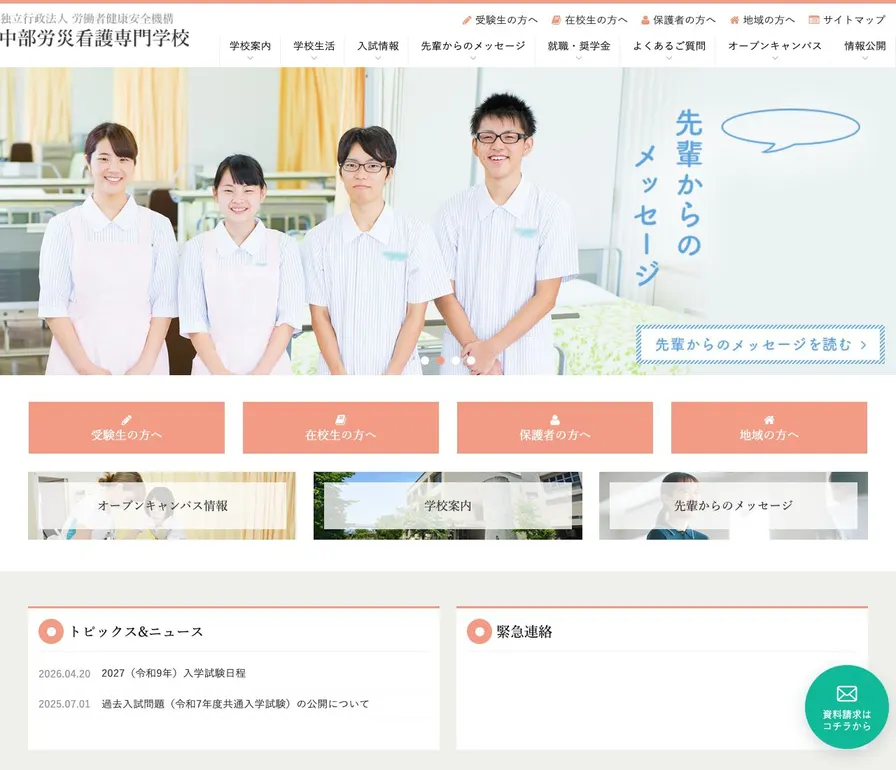896x770 pixels.
Task: Expand the chevron under 入試情報 menu
Action: coord(378,58)
